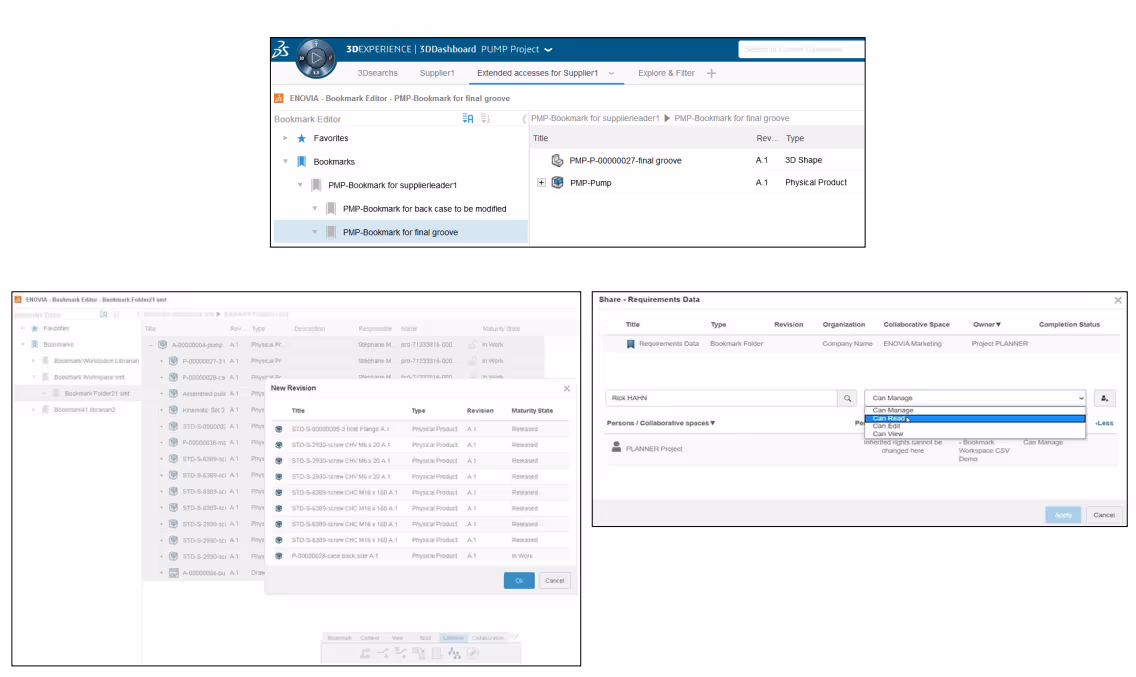
Task: Click the product icon of 3 hole Flange row
Action: click(x=279, y=429)
